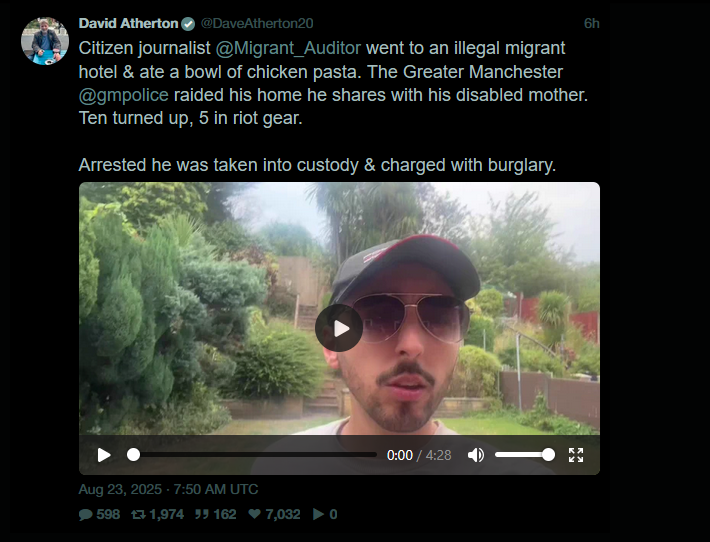Like the post via the heart icon
The image size is (710, 542).
point(254,514)
